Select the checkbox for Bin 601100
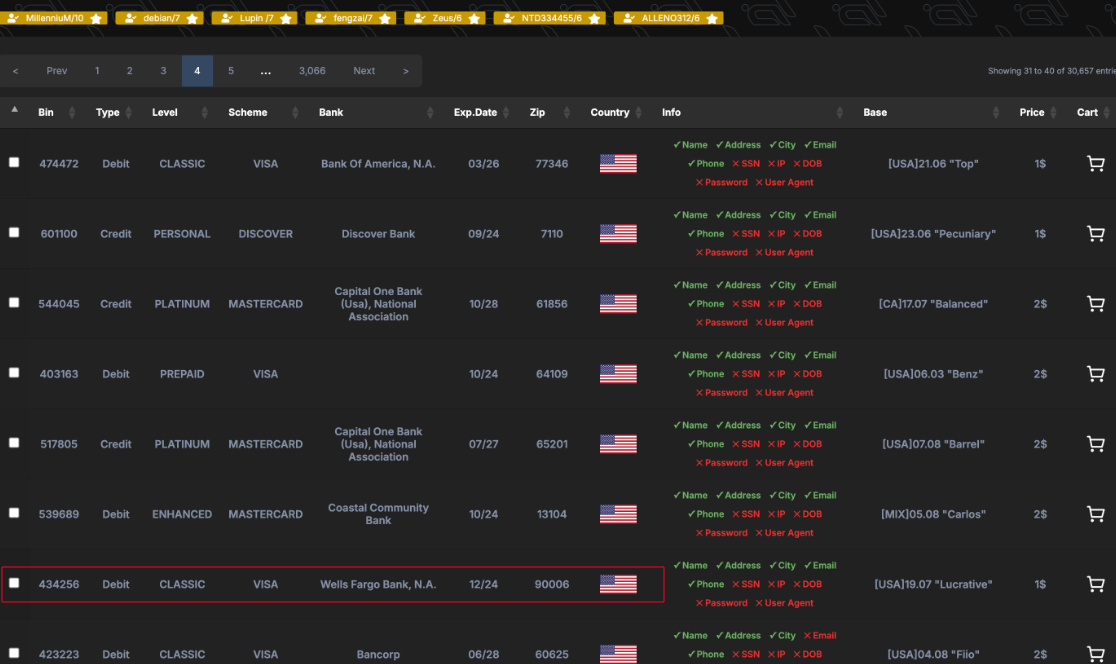 click(14, 233)
